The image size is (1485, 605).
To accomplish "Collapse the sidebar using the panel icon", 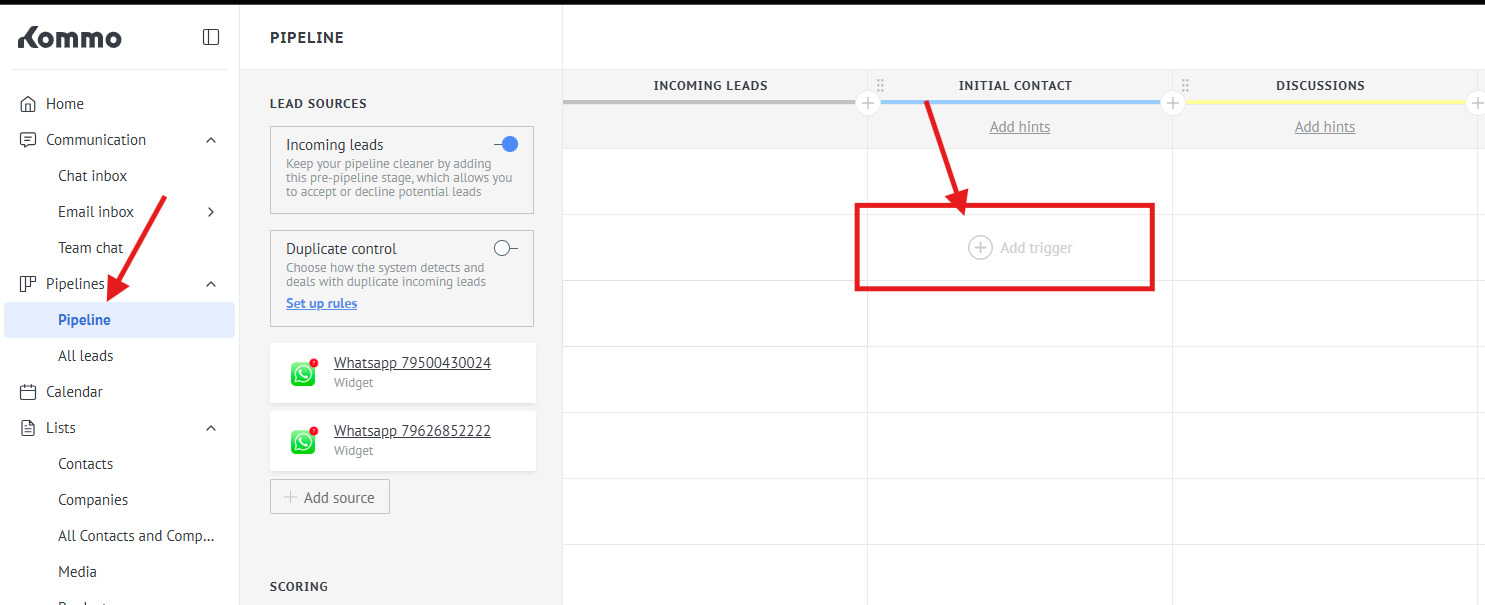I will point(211,37).
